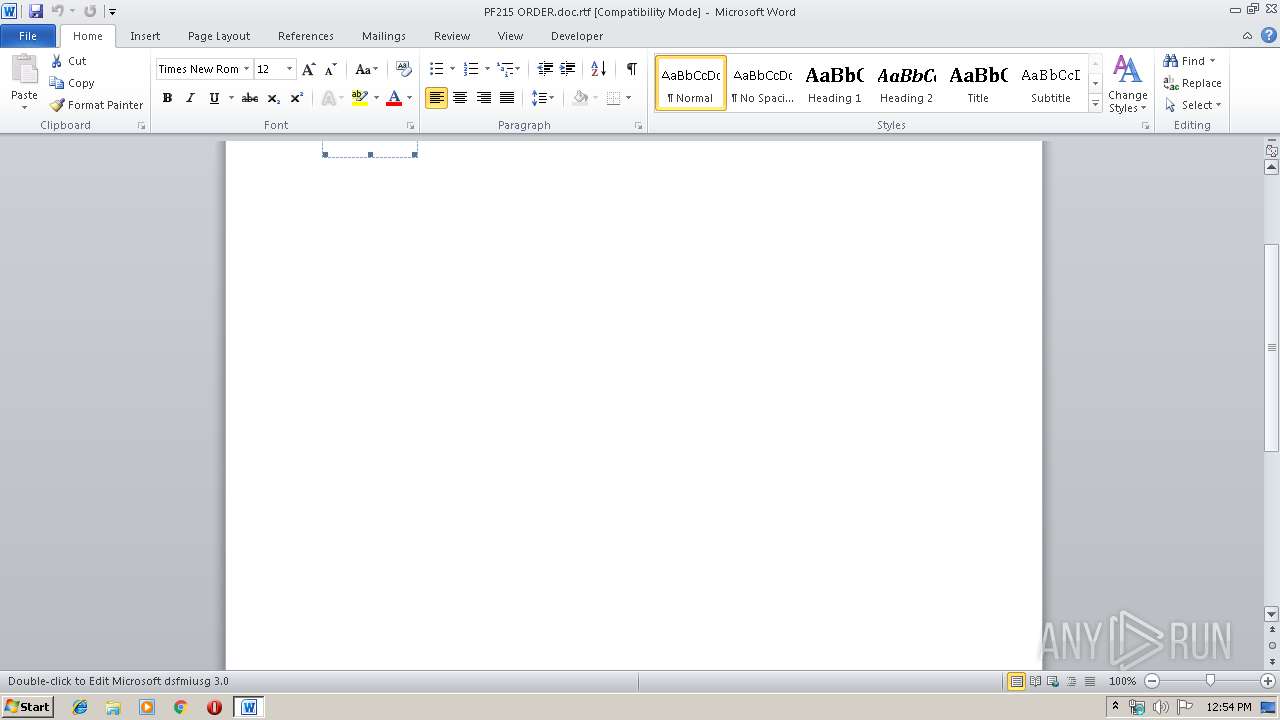The height and width of the screenshot is (720, 1280).
Task: Click the Save icon in Quick Access Toolbar
Action: [36, 11]
